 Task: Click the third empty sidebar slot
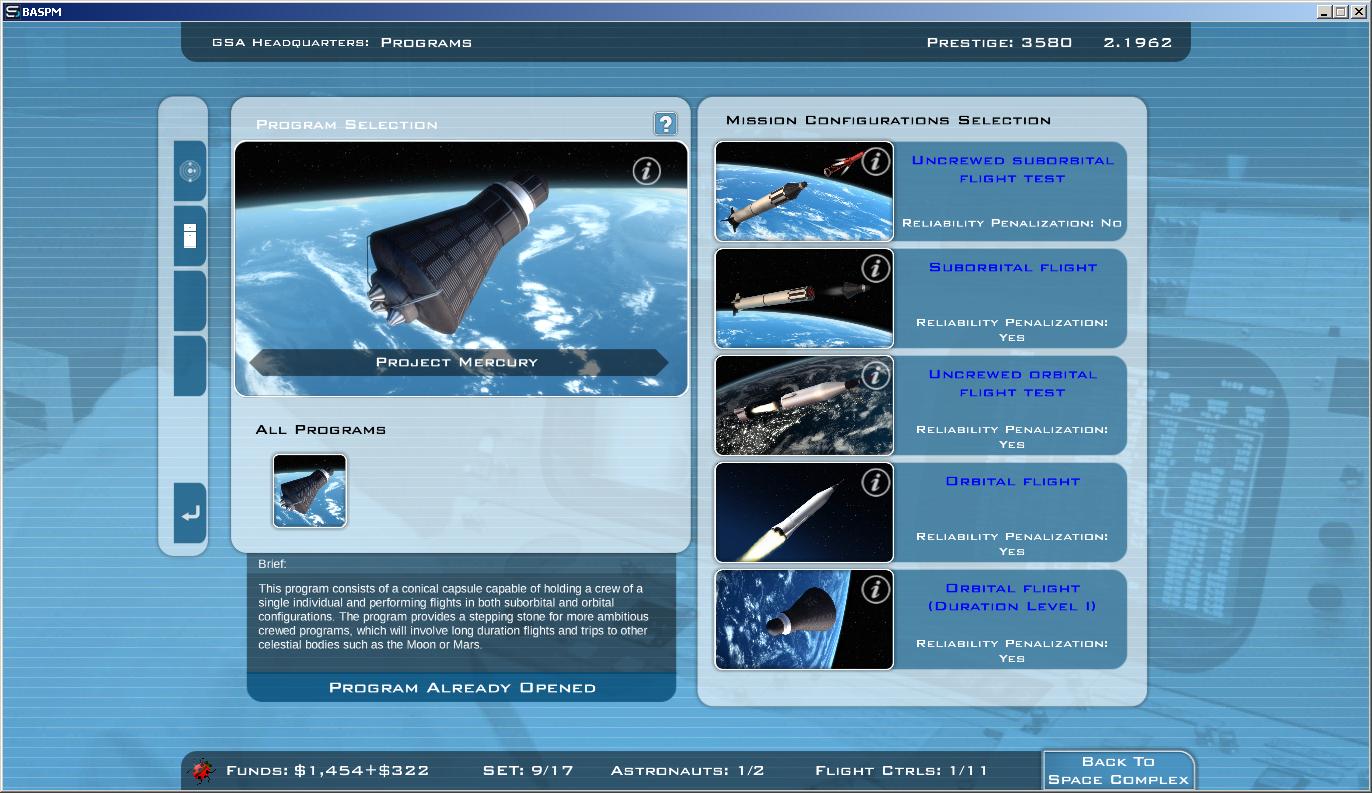[x=190, y=301]
